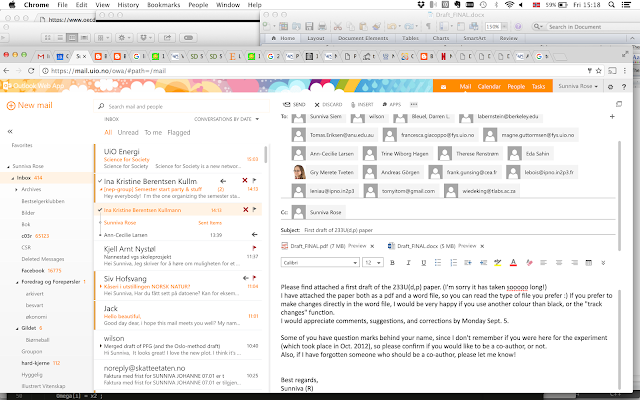Show Unread messages filter
Image resolution: width=640 pixels, height=400 pixels.
click(128, 132)
